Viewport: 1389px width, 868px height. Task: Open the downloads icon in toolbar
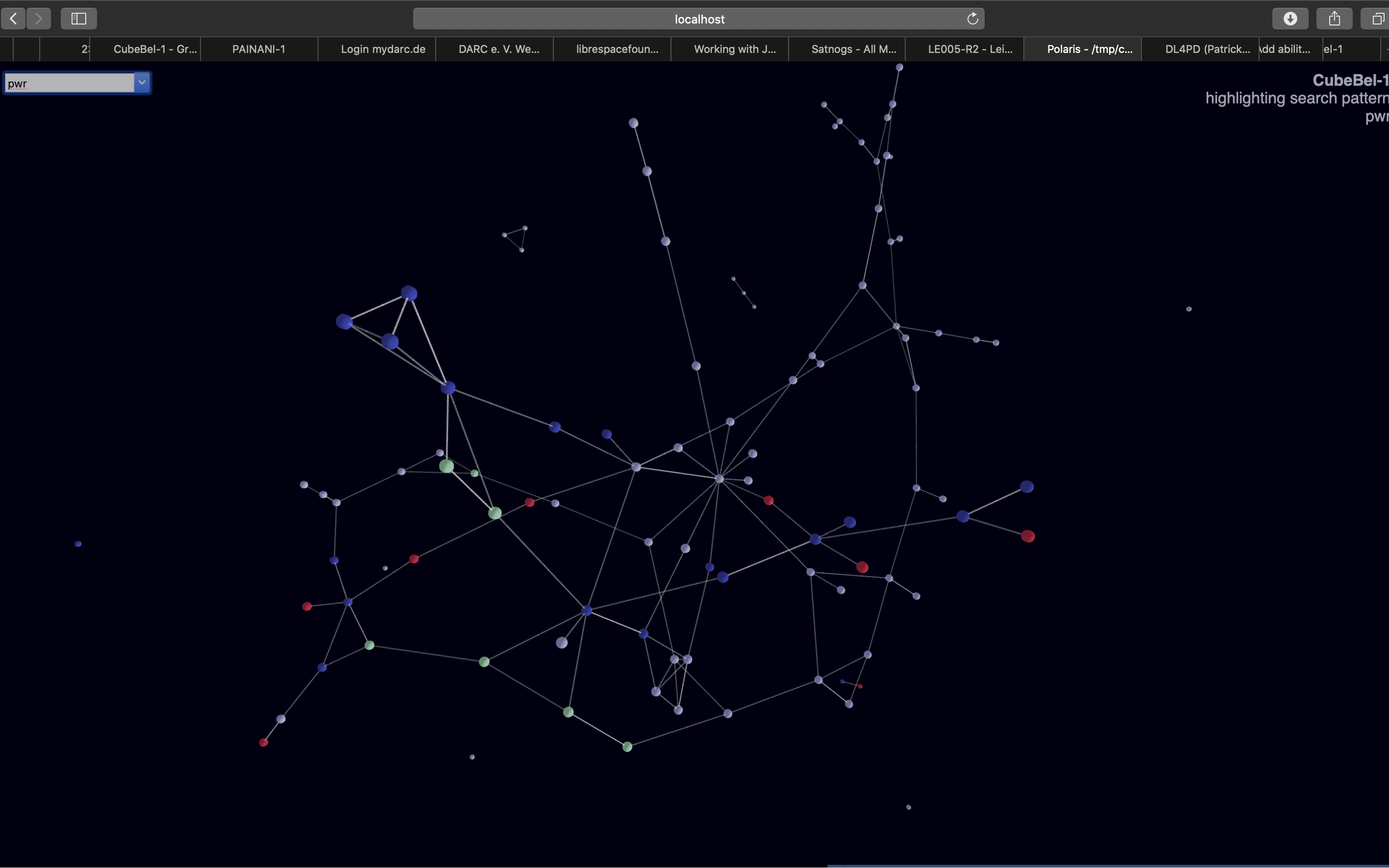point(1290,19)
